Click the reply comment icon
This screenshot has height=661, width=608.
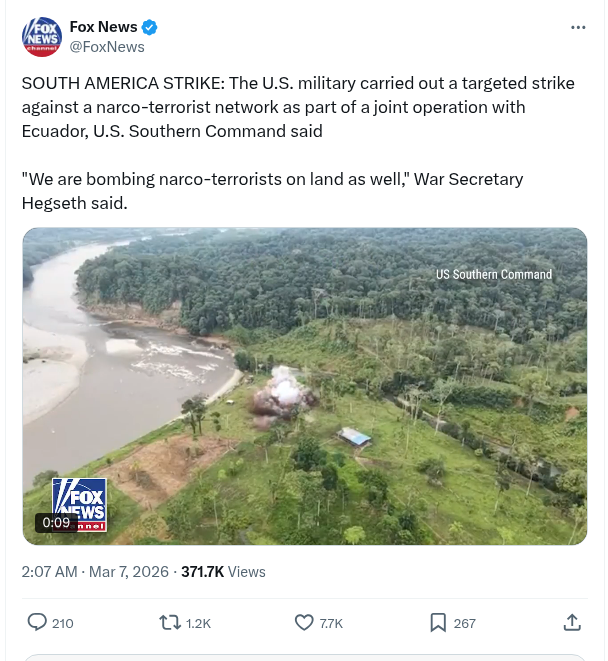(37, 622)
